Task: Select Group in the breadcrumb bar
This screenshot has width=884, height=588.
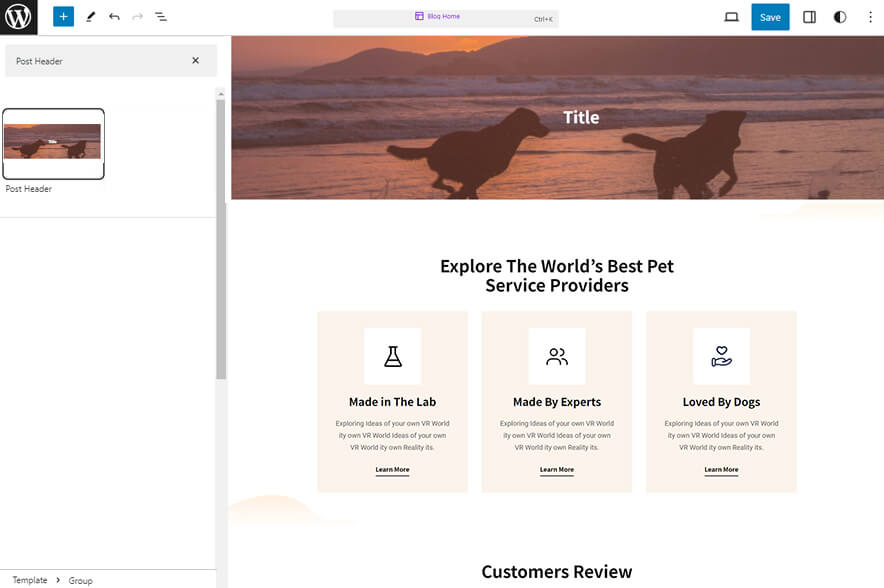Action: pyautogui.click(x=80, y=580)
